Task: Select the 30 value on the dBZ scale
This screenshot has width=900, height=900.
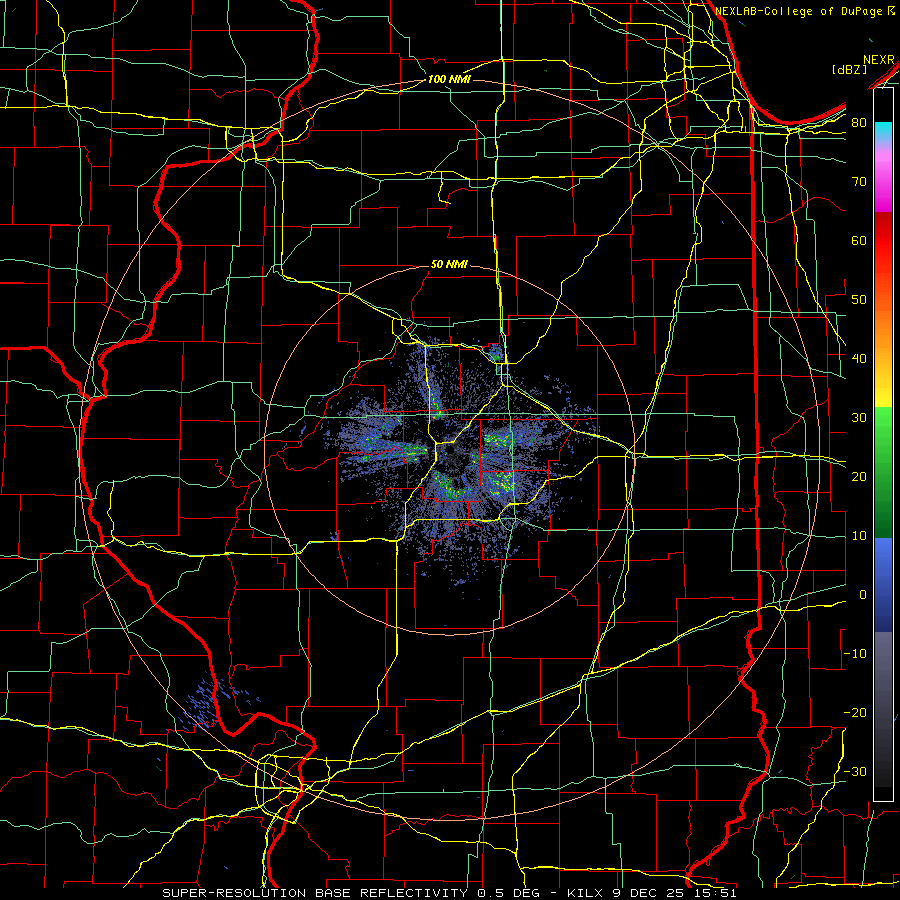Action: click(859, 417)
